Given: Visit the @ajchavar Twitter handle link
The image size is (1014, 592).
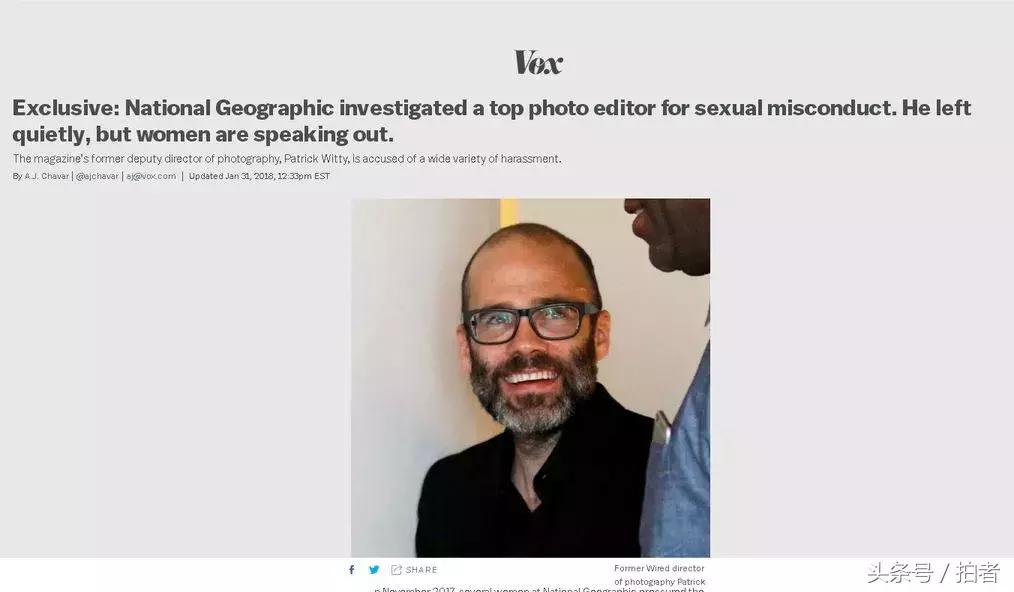Looking at the screenshot, I should coord(97,176).
